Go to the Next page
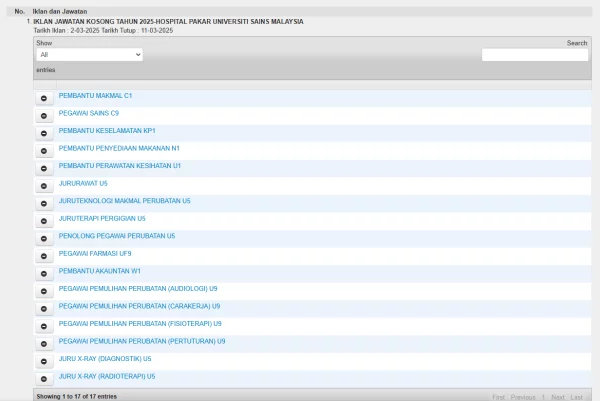This screenshot has width=600, height=401. 558,397
